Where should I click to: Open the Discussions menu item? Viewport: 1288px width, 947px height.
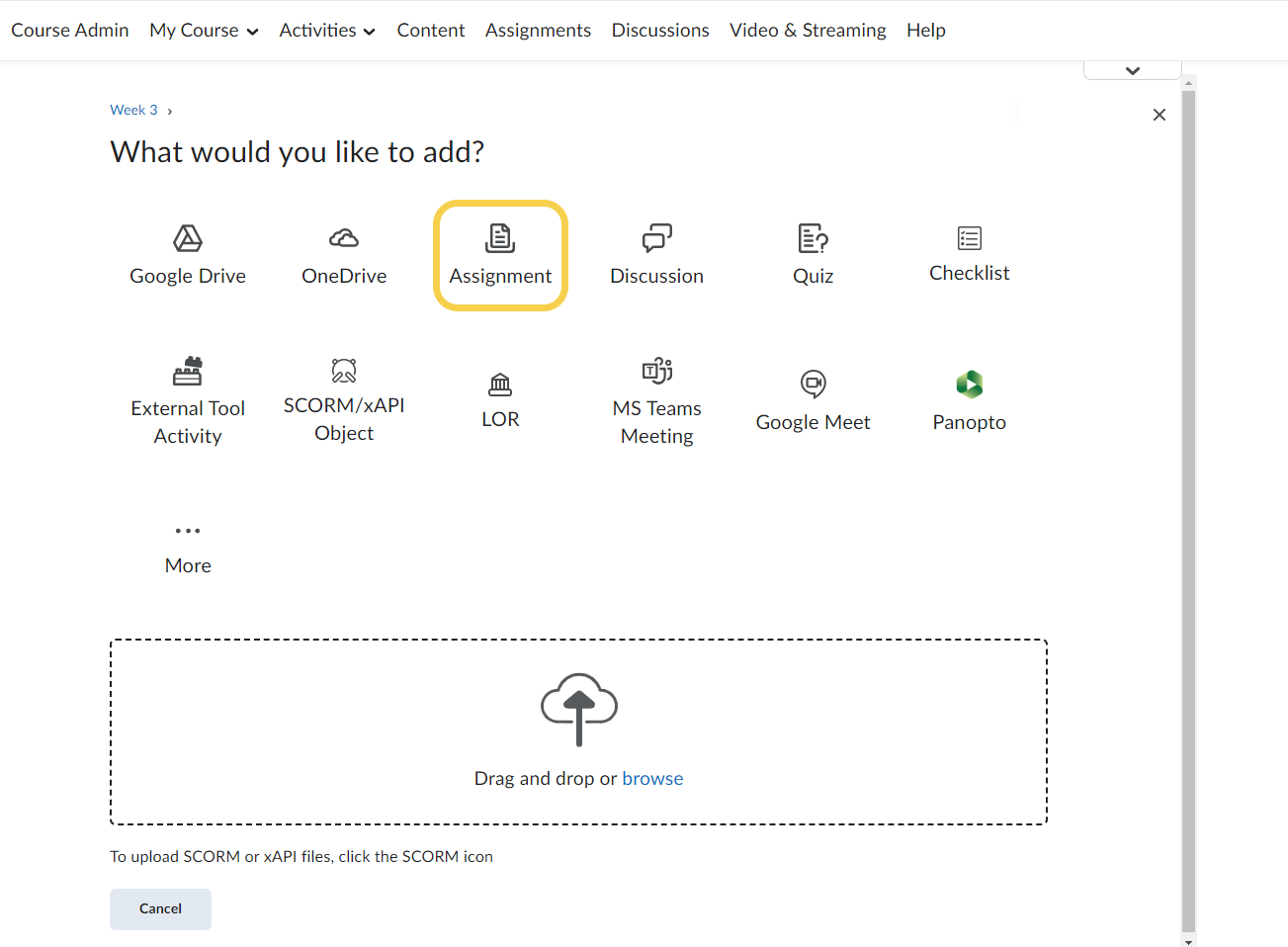660,31
